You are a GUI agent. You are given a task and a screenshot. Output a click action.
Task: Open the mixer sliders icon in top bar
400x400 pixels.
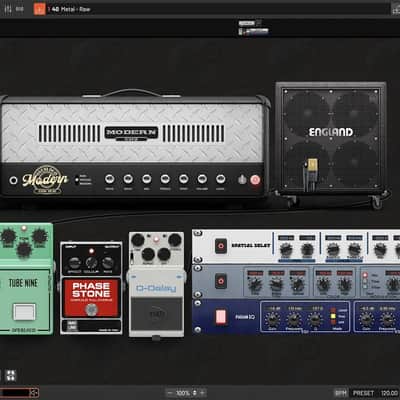(8, 9)
